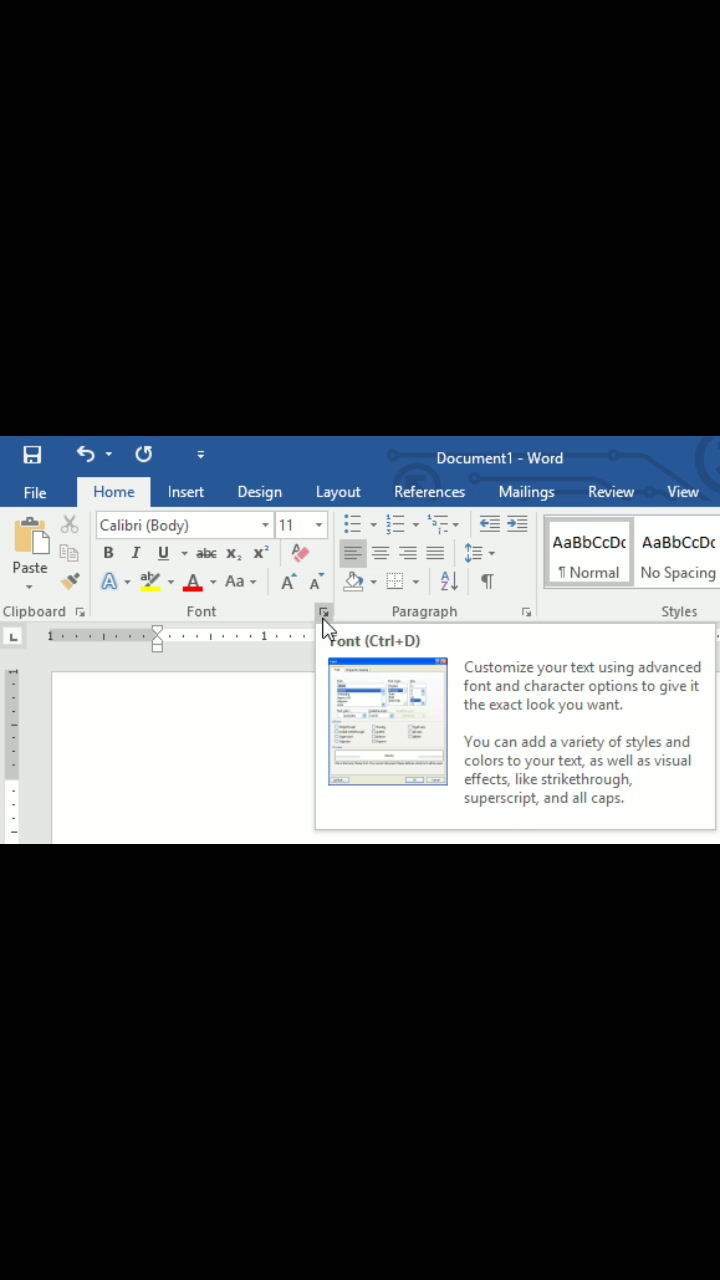Click the Grow Font size icon
720x1280 pixels.
point(288,582)
